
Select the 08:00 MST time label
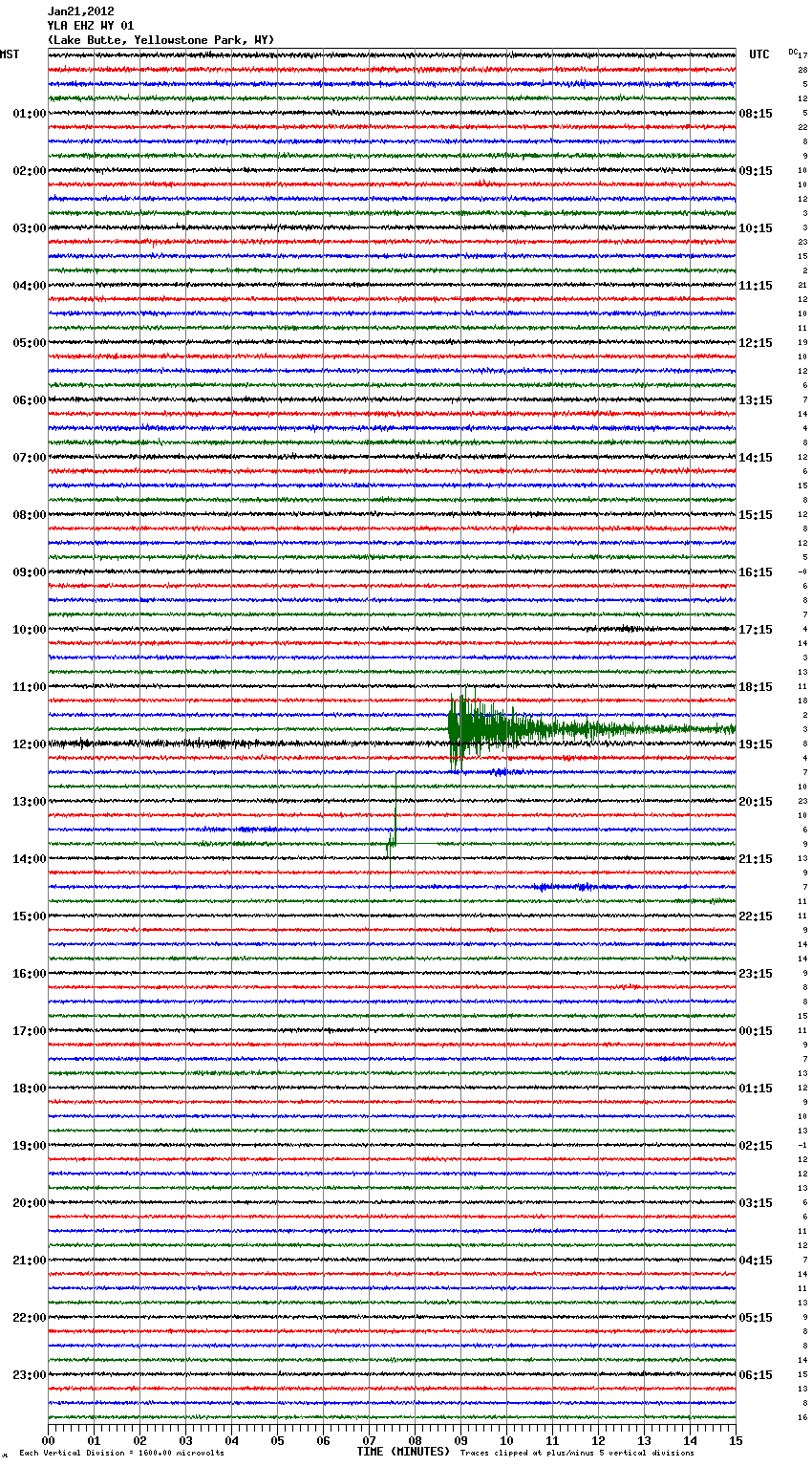[x=30, y=515]
